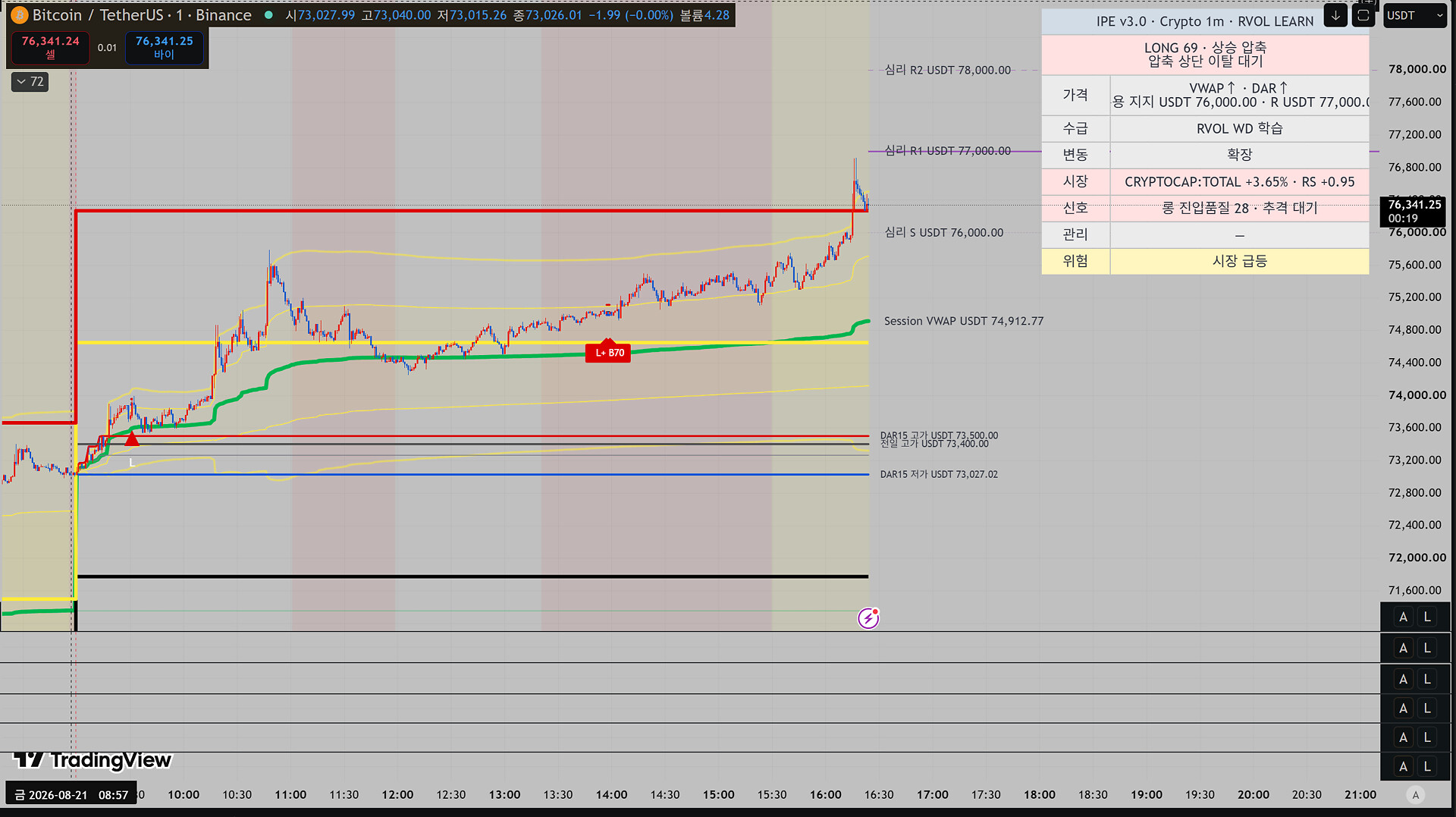Click the 변동 row label
Image resolution: width=1456 pixels, height=817 pixels.
tap(1075, 155)
